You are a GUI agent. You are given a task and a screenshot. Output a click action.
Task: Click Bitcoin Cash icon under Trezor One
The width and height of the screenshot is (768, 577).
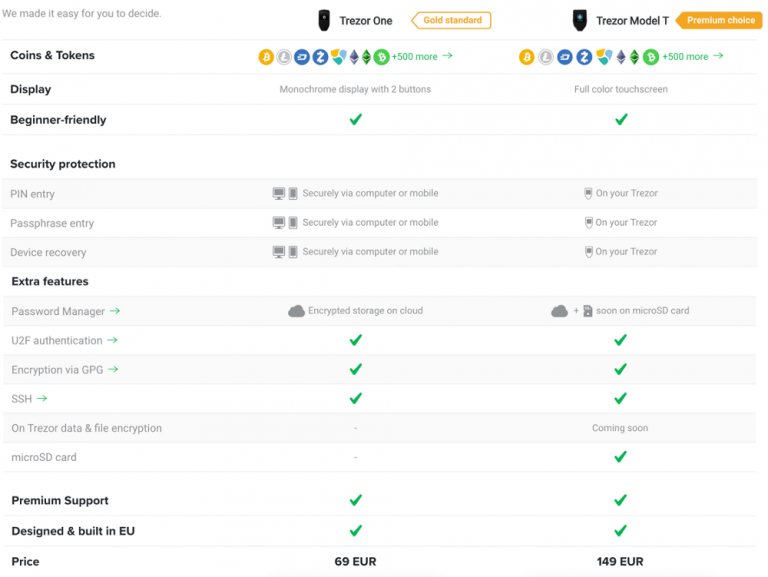point(382,57)
